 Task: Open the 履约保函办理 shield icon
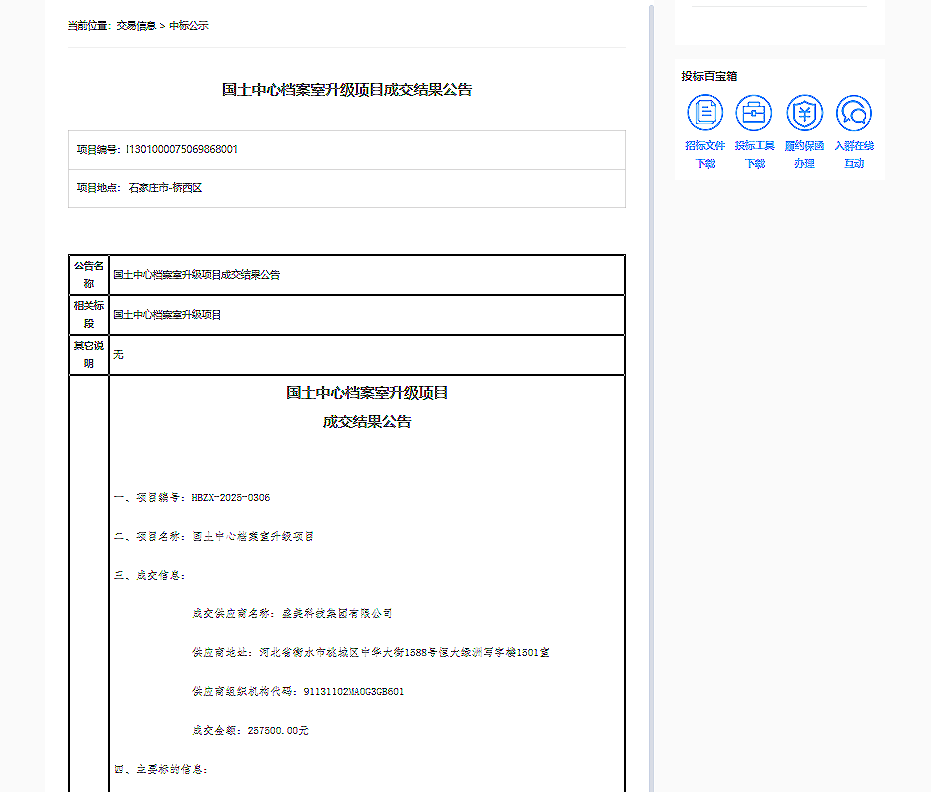(804, 113)
